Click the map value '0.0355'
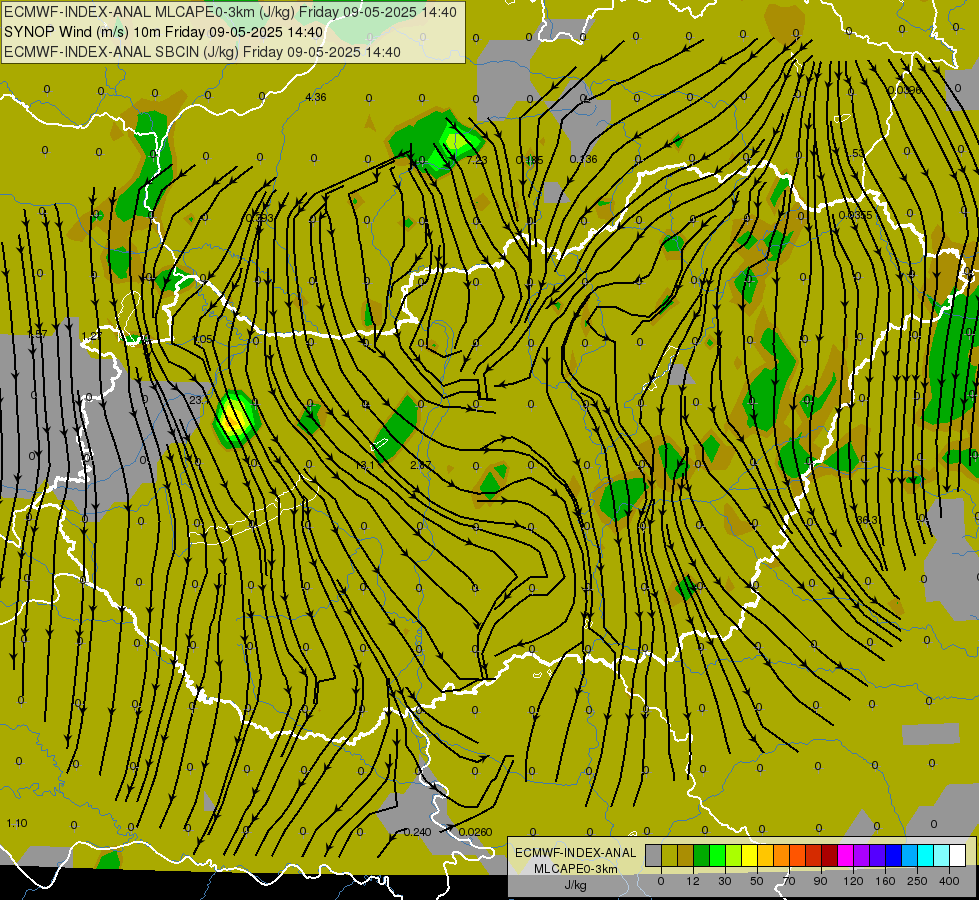Screen dimensions: 979x900 coord(855,215)
